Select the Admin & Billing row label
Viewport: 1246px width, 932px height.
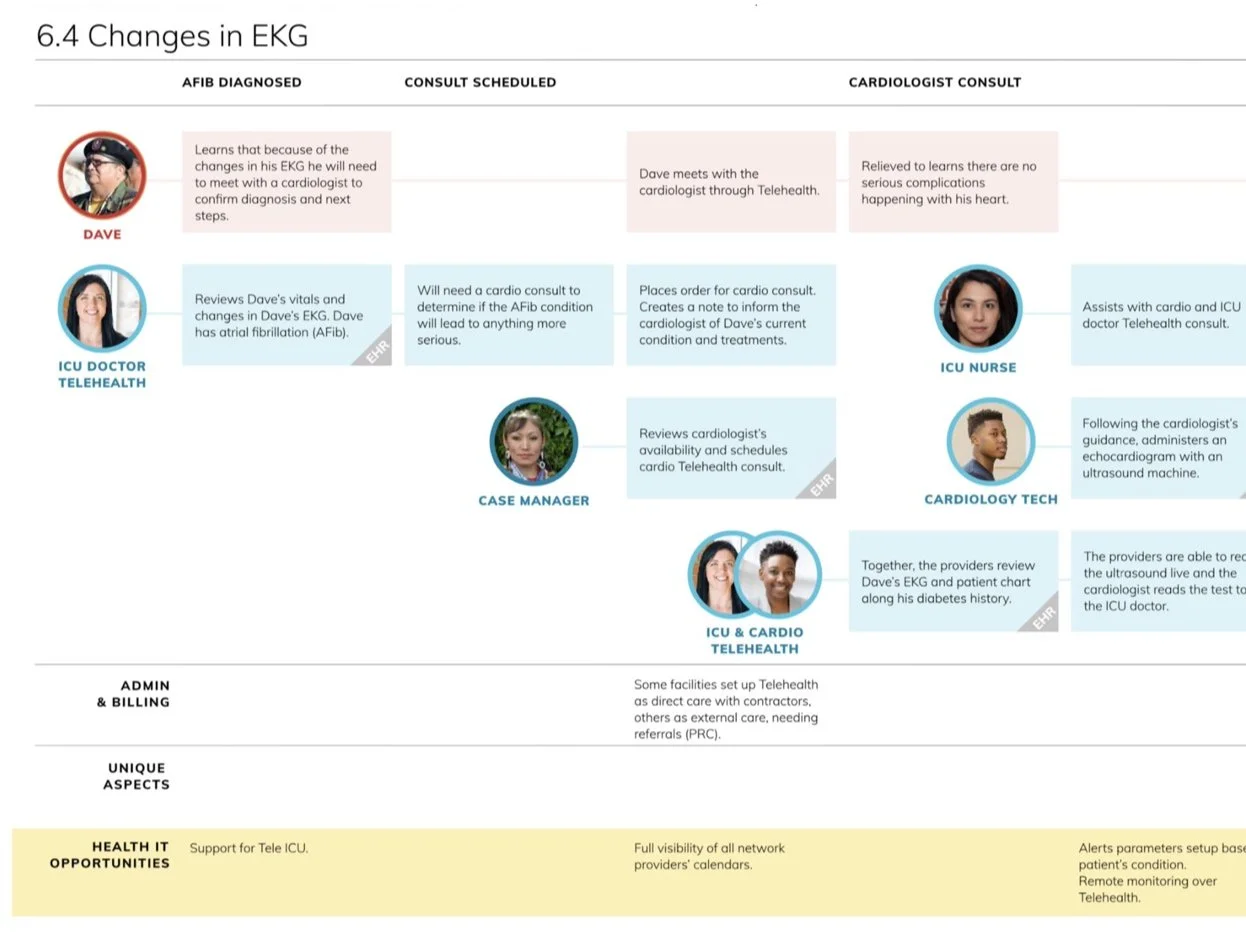coord(133,693)
